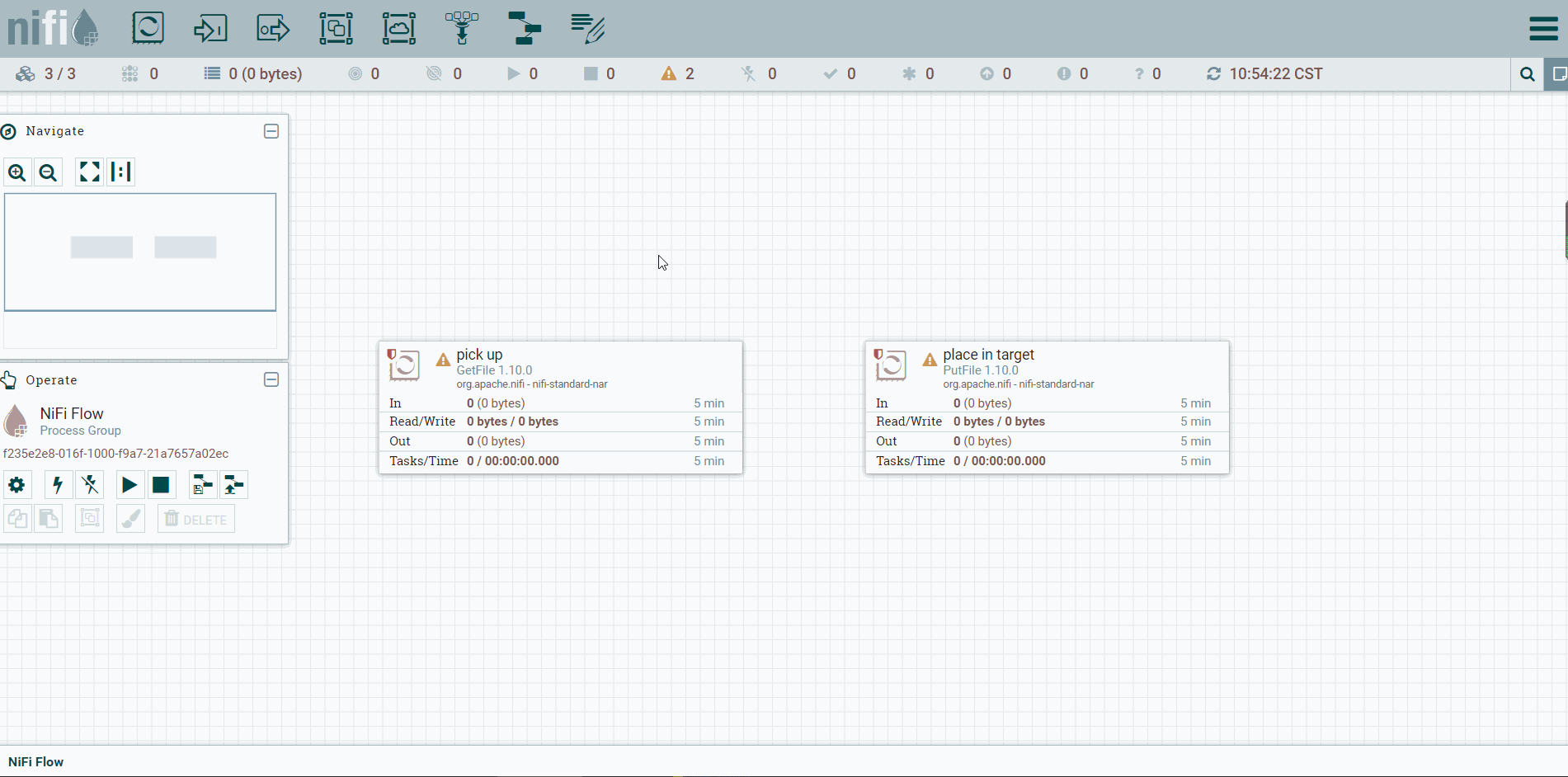Click the NiFi Flow breadcrumb link
The height and width of the screenshot is (777, 1568).
(36, 762)
